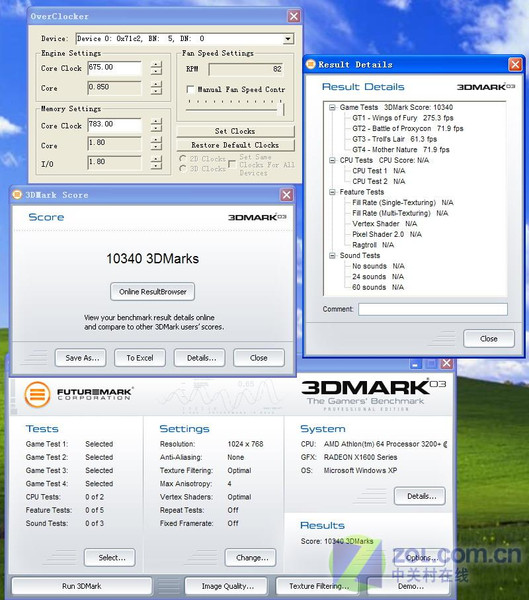Select No sounds row

(378, 266)
